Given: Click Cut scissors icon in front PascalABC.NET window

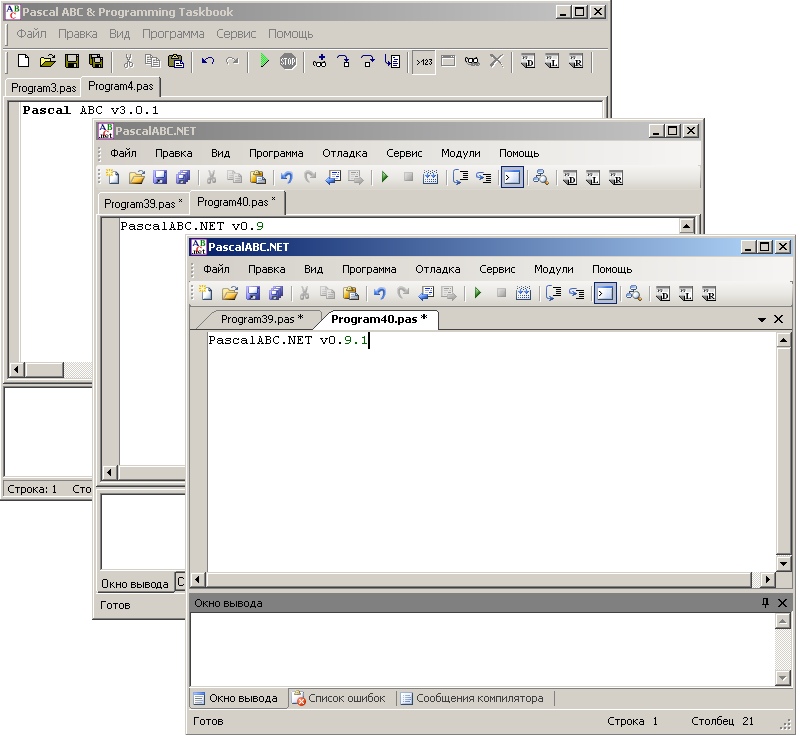Looking at the screenshot, I should [x=305, y=293].
